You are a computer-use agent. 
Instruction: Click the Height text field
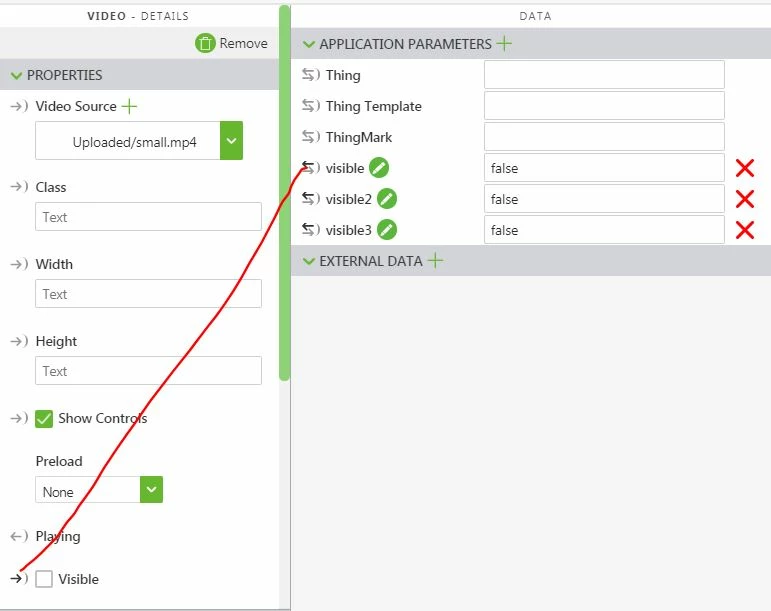148,371
